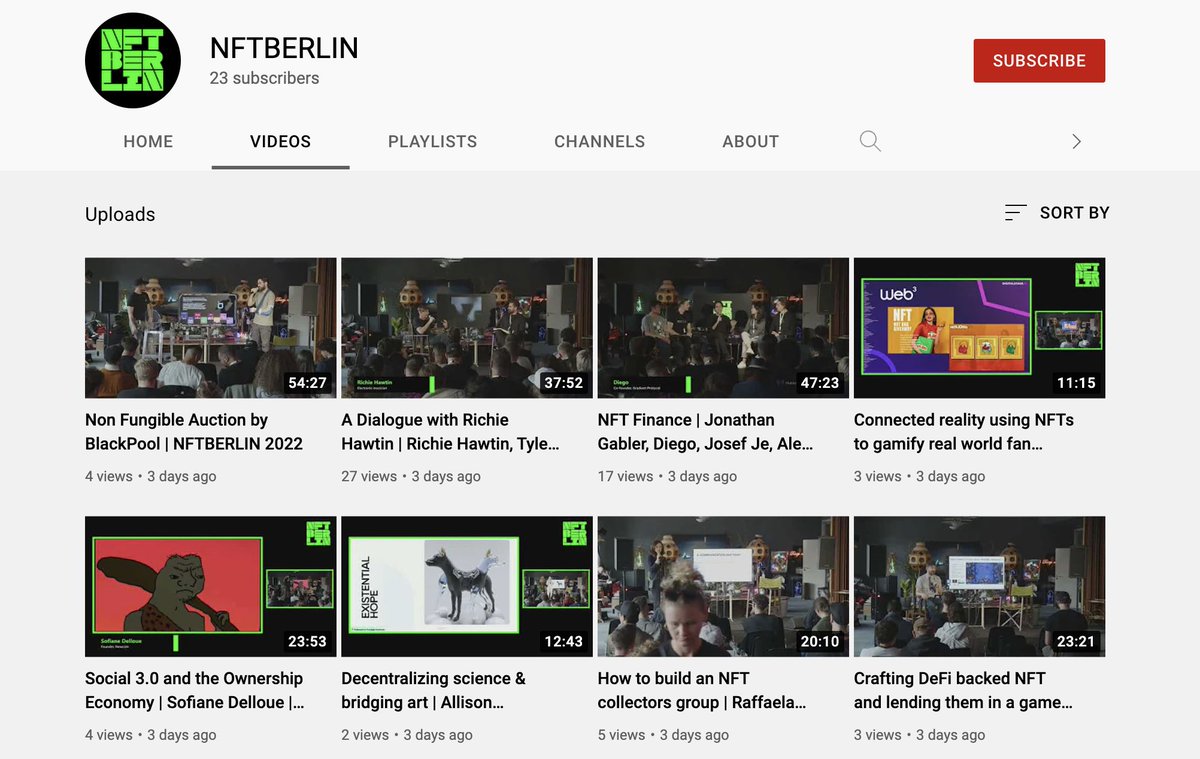Play the Richie Hawtin dialogue thumbnail
Viewport: 1200px width, 759px height.
467,328
